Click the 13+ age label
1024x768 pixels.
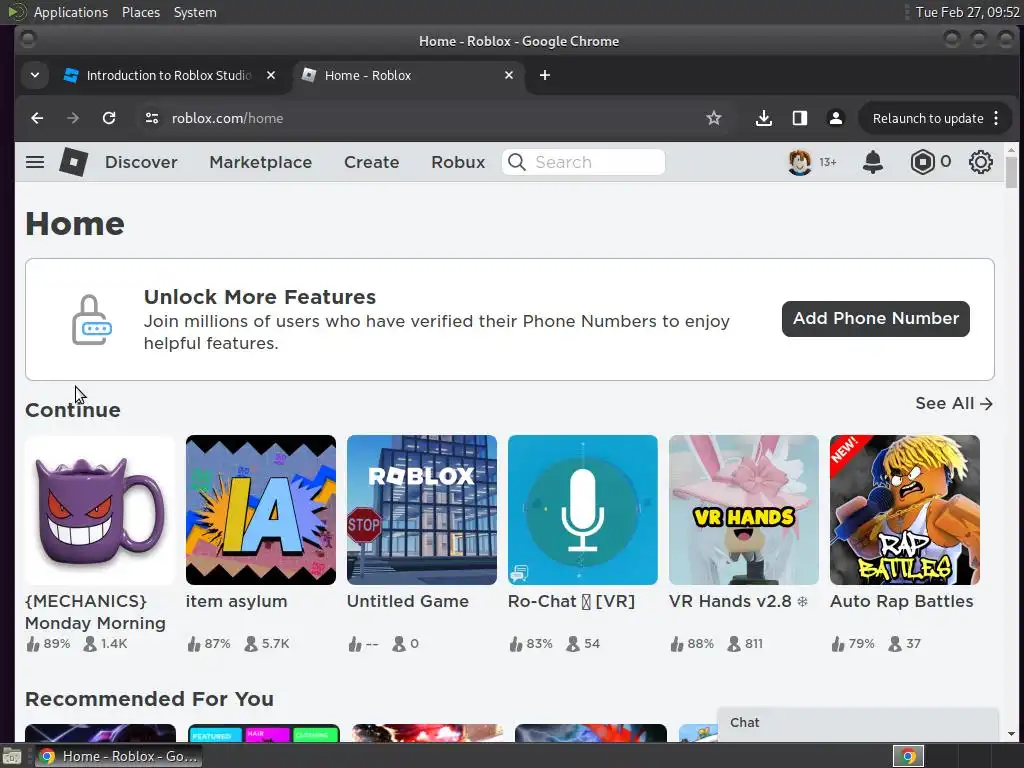828,162
